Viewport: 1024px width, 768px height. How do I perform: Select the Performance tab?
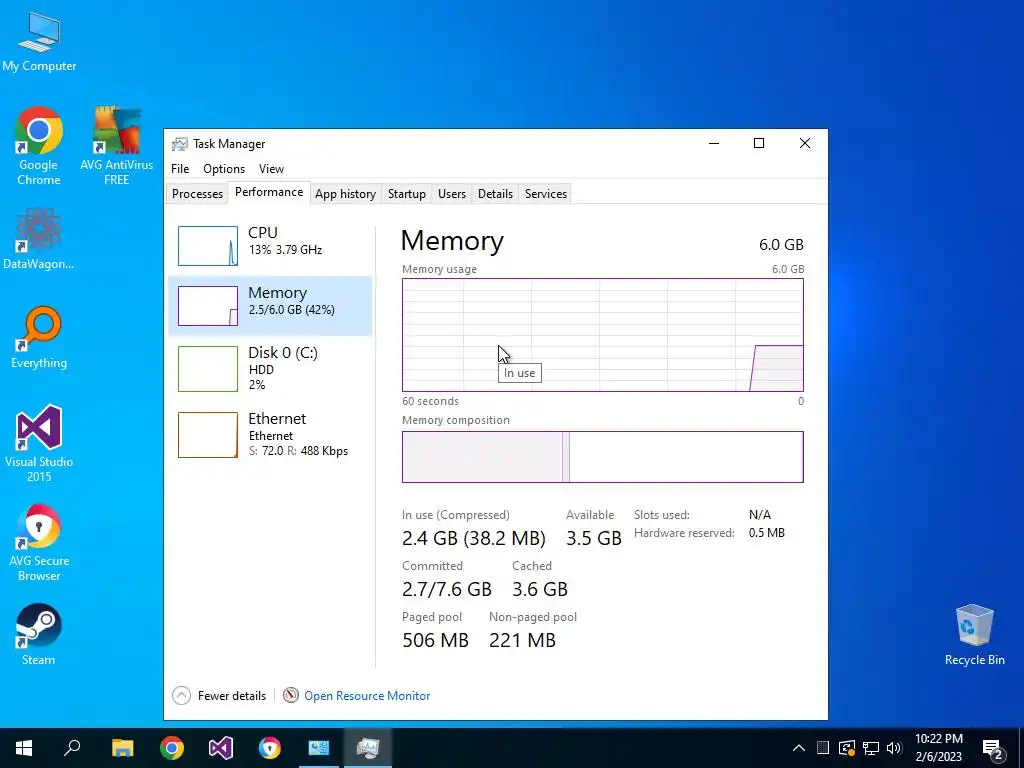pyautogui.click(x=269, y=192)
